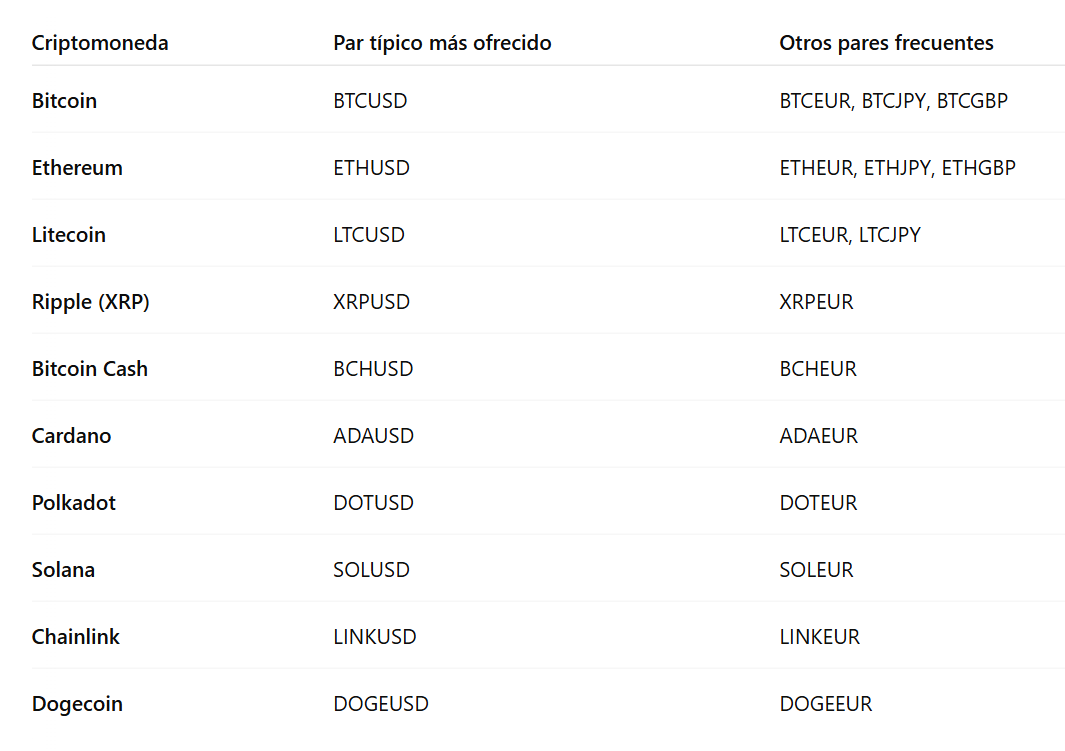Select the XRPEUR pair text

tap(816, 302)
